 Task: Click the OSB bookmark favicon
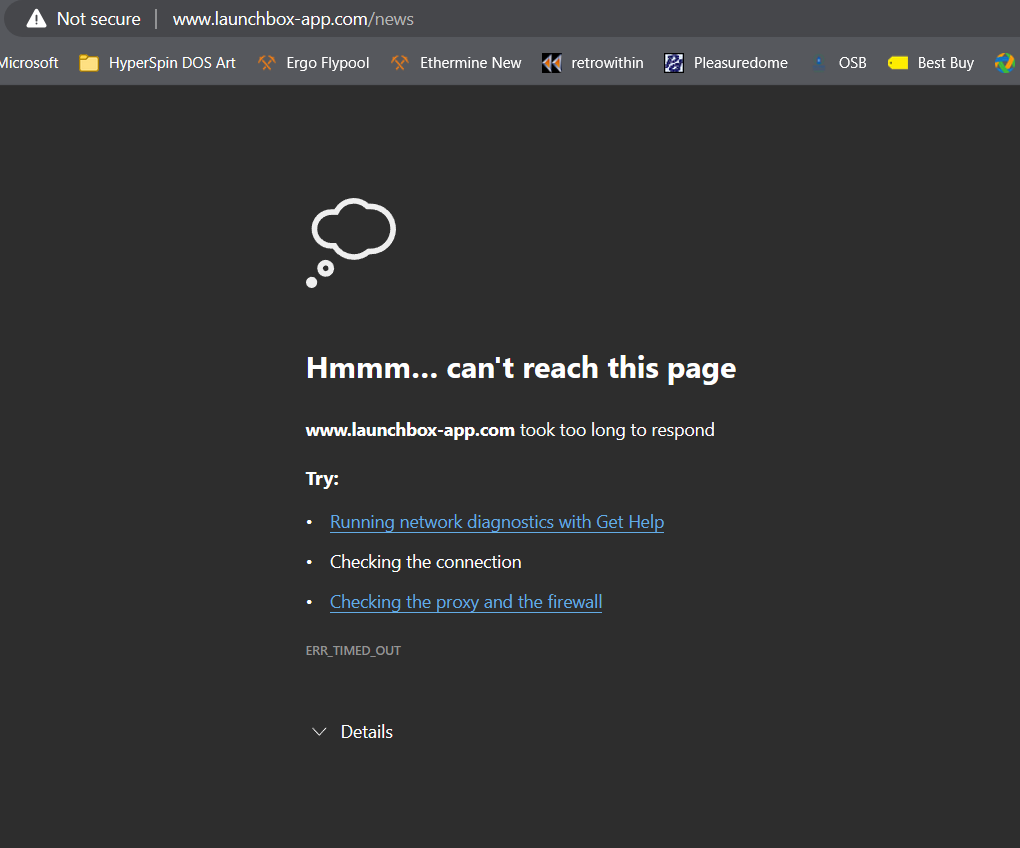click(819, 63)
